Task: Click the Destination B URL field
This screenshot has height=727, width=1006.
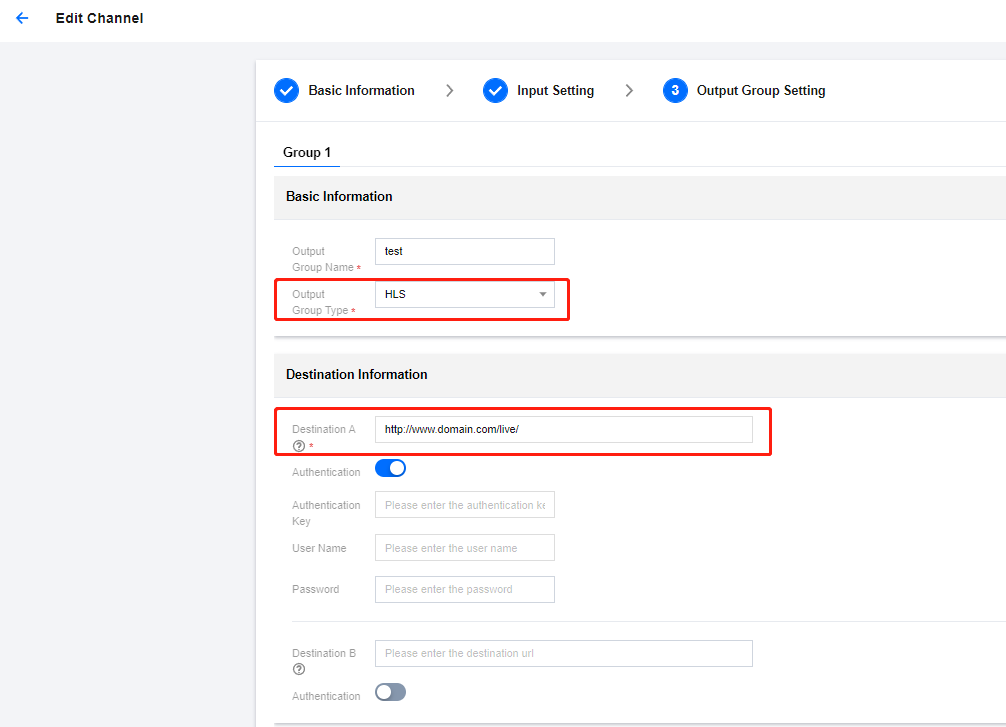Action: pyautogui.click(x=563, y=653)
